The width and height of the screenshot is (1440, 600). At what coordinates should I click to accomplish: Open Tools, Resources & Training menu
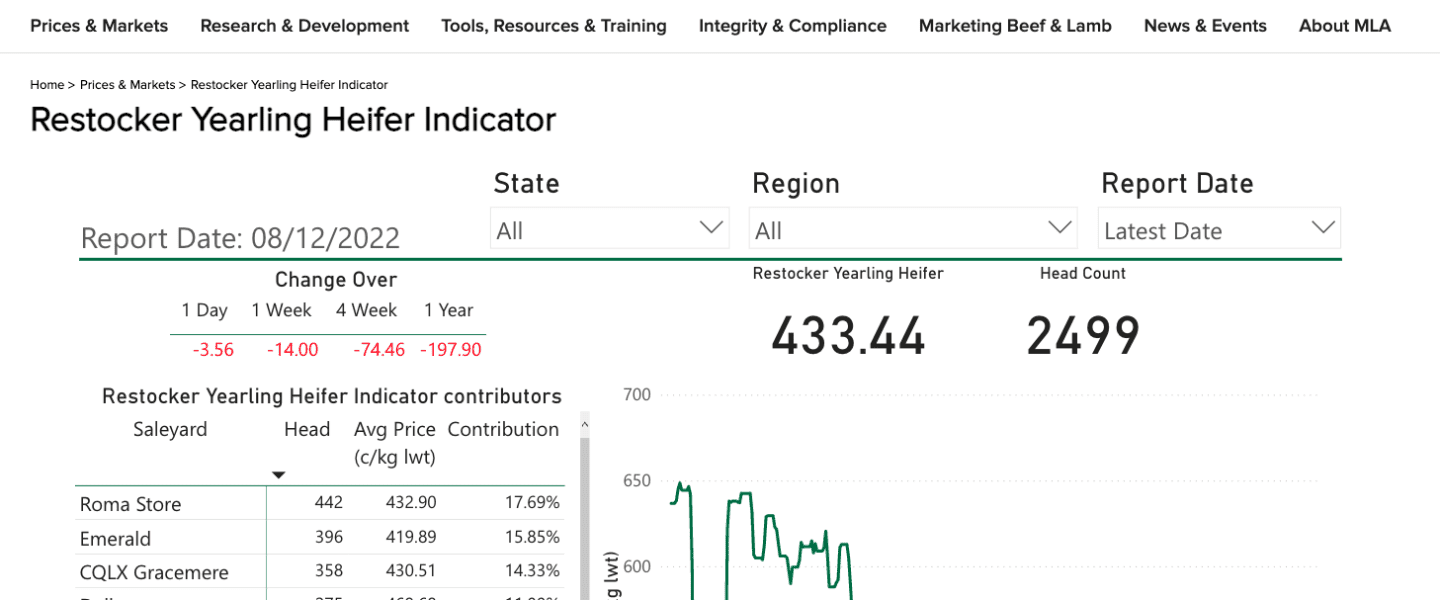pyautogui.click(x=554, y=26)
